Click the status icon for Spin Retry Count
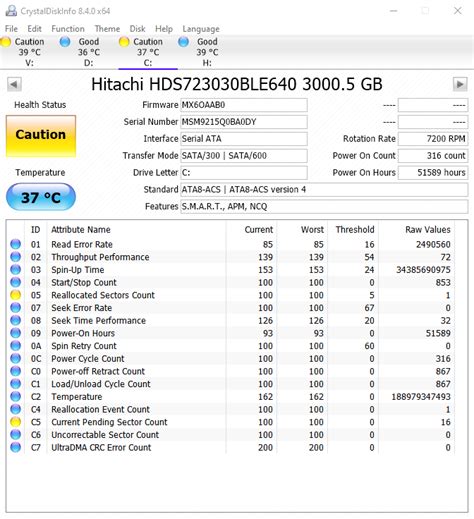474x519 pixels. tap(15, 346)
